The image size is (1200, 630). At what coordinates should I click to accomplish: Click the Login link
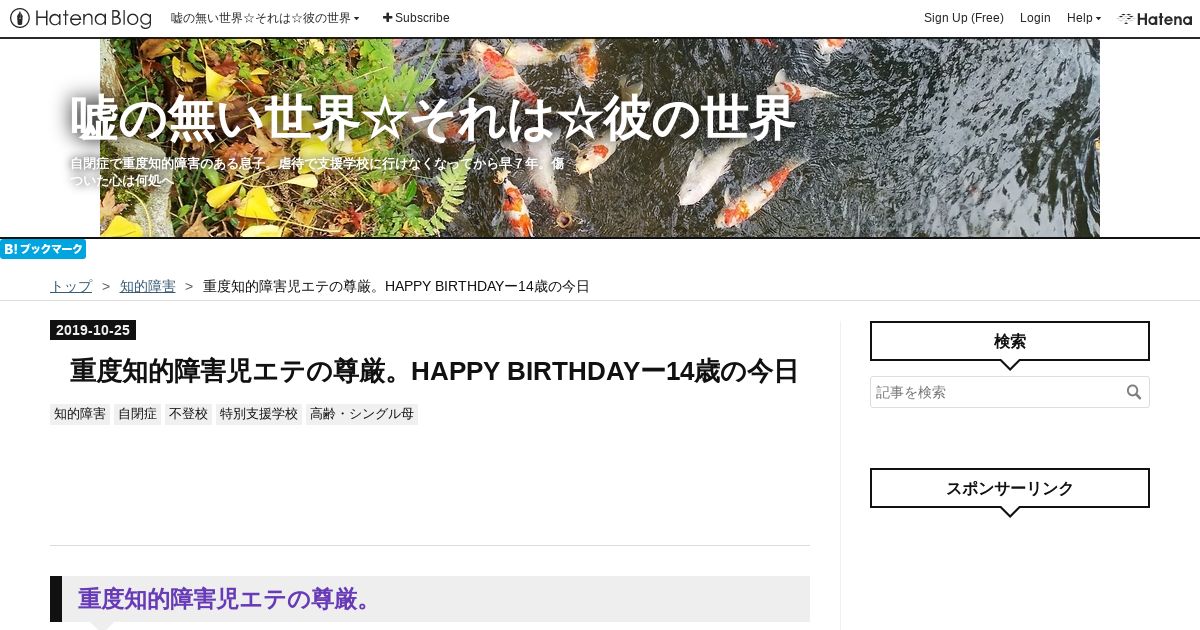click(1035, 18)
